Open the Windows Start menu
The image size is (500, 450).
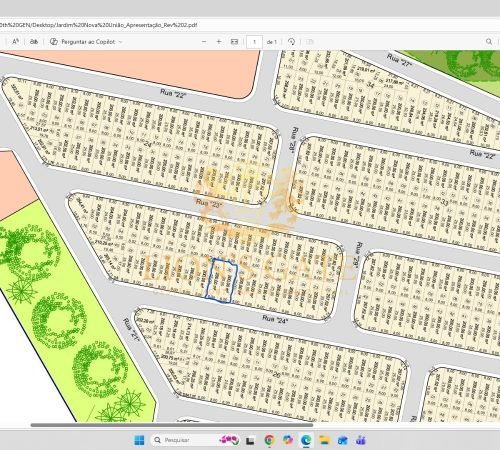(x=139, y=440)
